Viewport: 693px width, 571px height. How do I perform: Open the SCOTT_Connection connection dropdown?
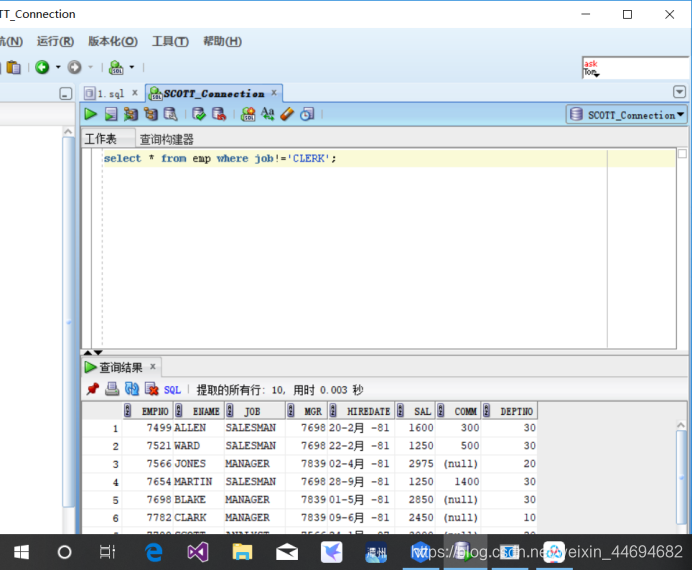[627, 114]
